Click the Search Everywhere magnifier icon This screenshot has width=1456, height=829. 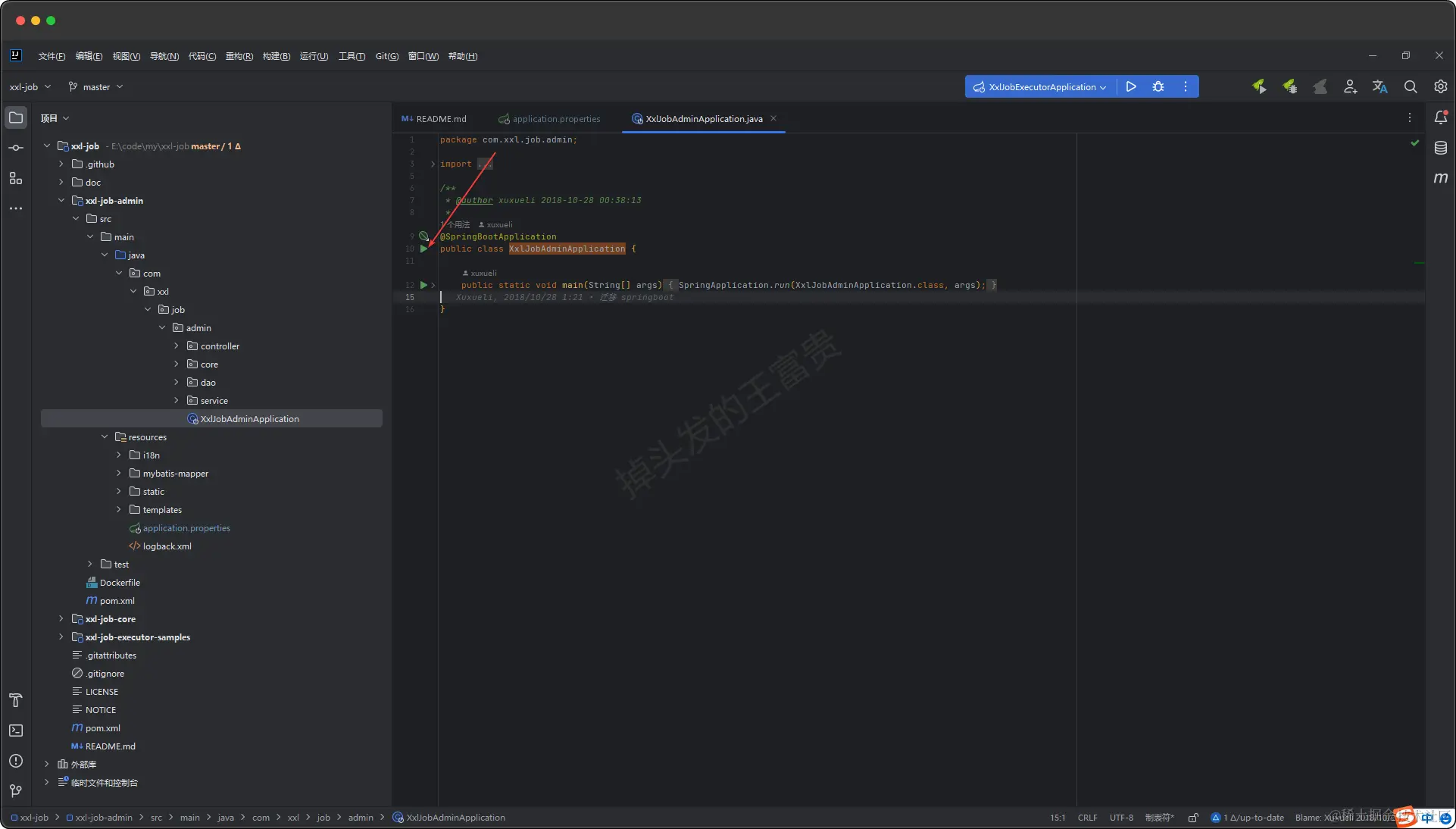tap(1410, 86)
